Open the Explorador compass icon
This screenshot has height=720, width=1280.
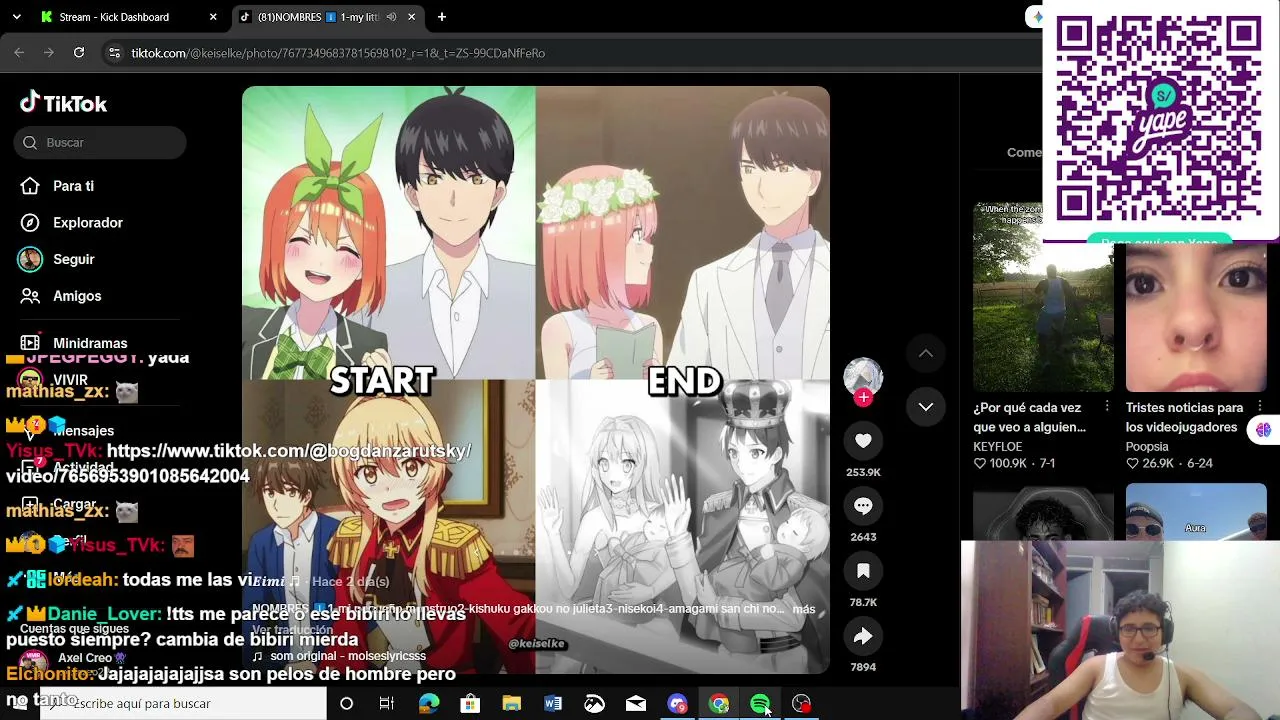[30, 223]
